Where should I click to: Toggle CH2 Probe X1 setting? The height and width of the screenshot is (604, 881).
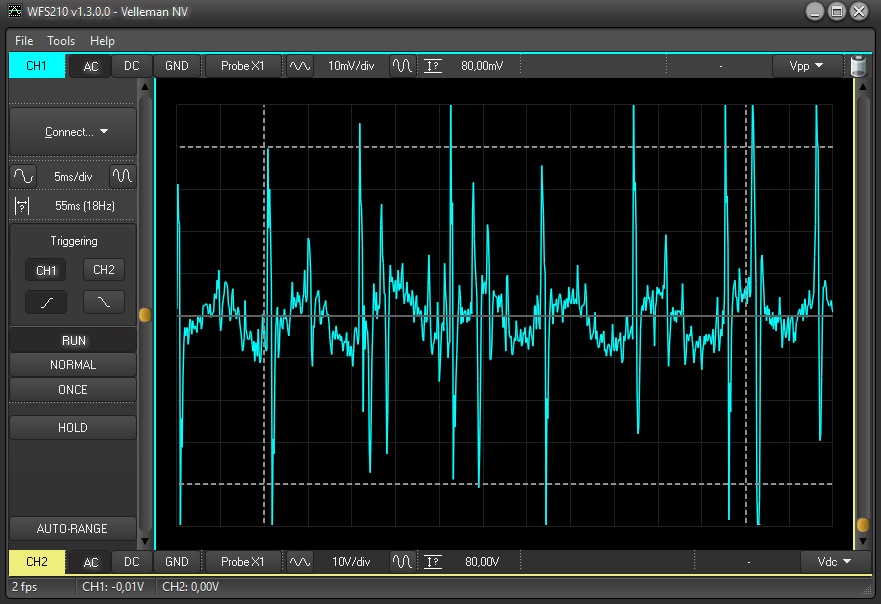coord(243,561)
